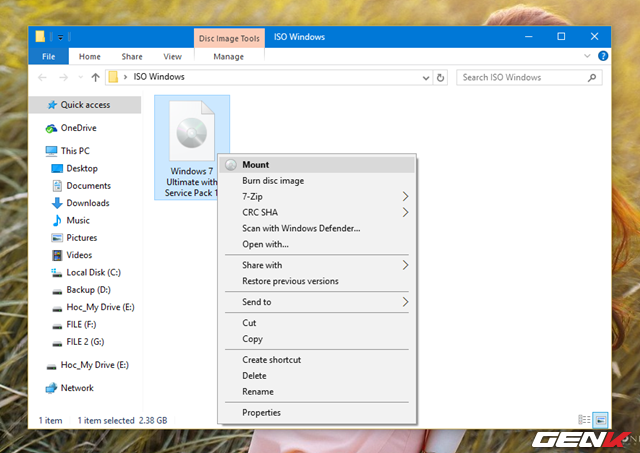Select Mount in the context menu
The width and height of the screenshot is (640, 453).
tap(317, 164)
